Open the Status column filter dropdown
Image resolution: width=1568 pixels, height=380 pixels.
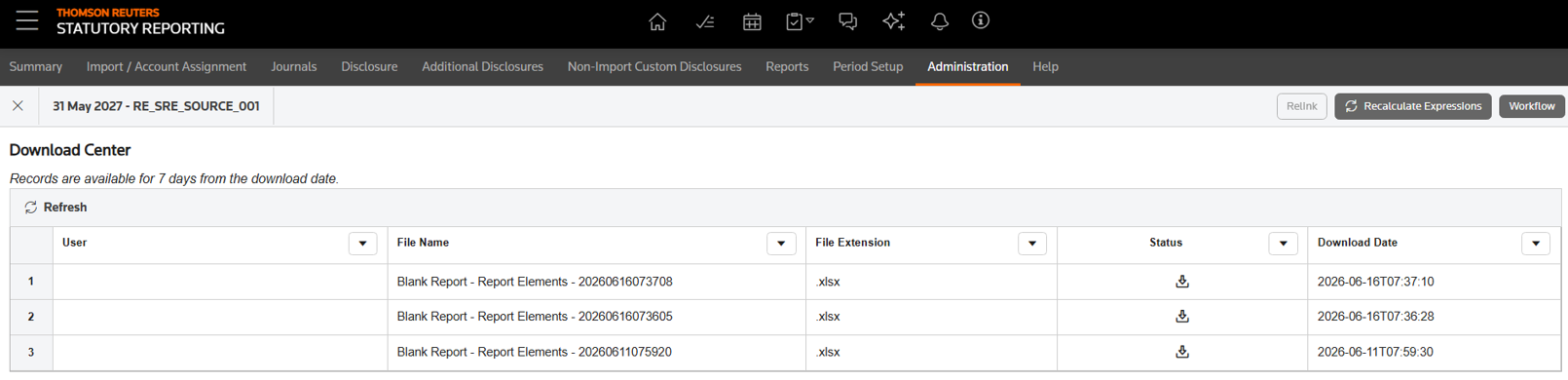[x=1283, y=244]
